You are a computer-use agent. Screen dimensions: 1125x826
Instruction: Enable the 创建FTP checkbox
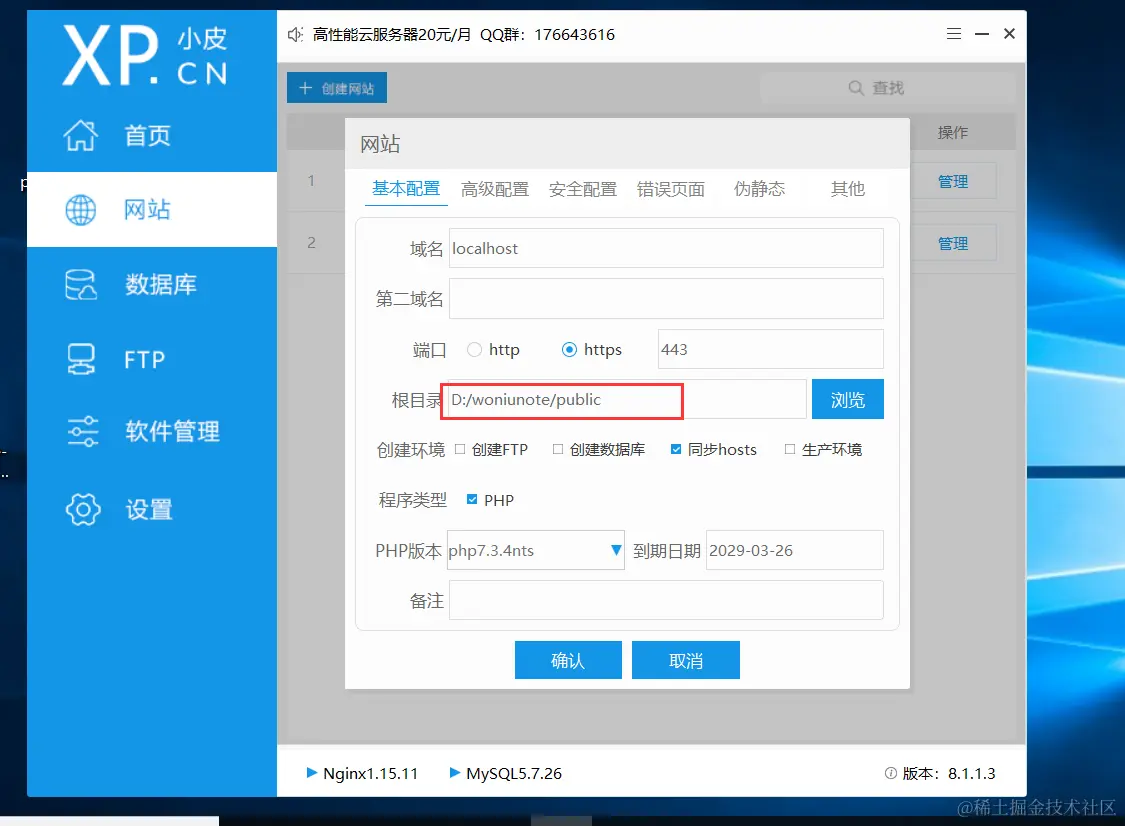(x=460, y=449)
